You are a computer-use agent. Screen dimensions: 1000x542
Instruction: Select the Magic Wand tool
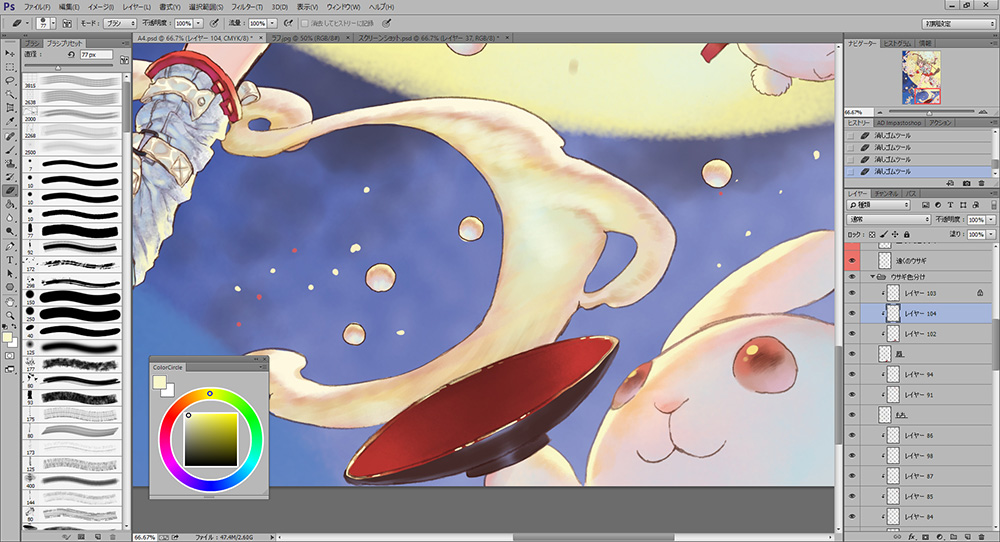[10, 94]
